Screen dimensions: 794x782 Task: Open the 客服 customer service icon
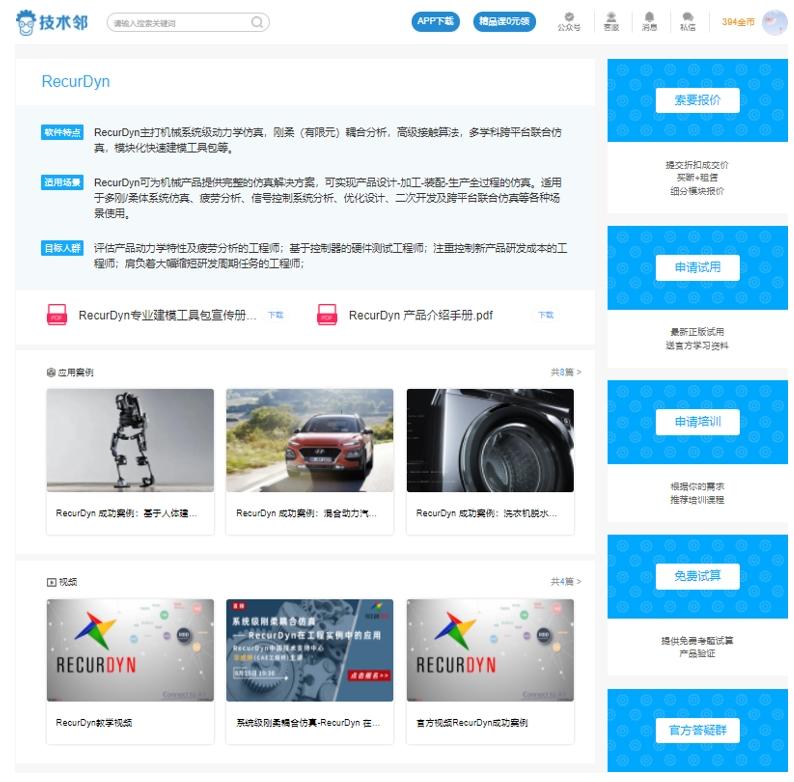click(611, 22)
